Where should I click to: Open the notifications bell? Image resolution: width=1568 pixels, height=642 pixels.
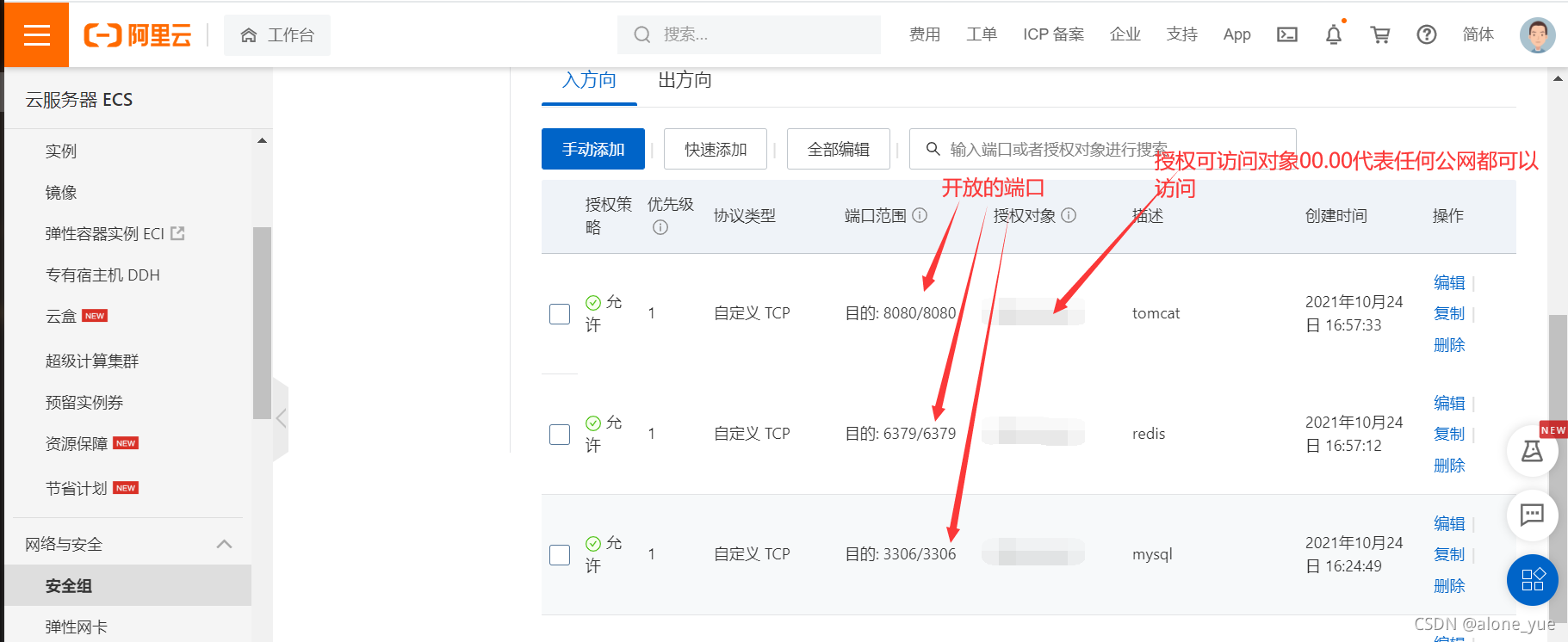[x=1334, y=34]
